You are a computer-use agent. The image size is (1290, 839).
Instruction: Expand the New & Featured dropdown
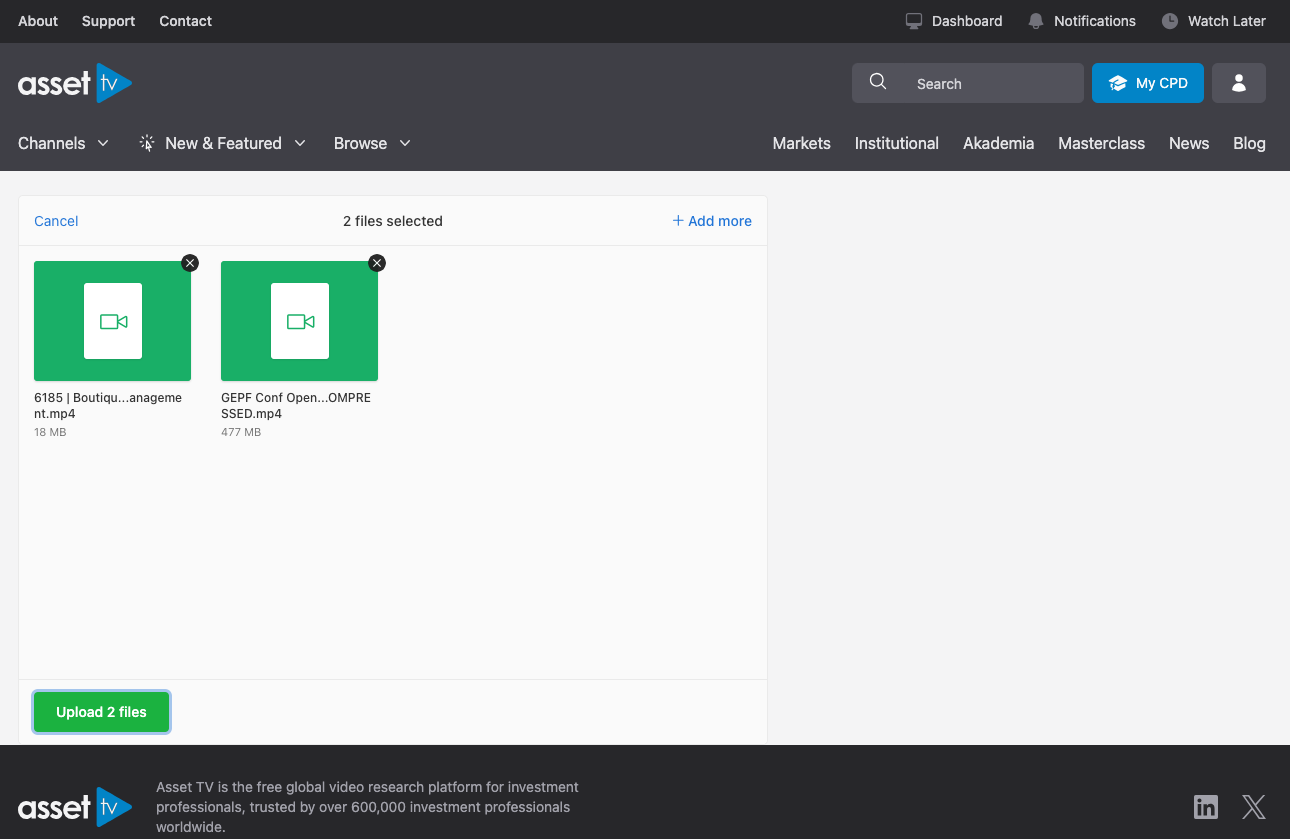tap(223, 143)
